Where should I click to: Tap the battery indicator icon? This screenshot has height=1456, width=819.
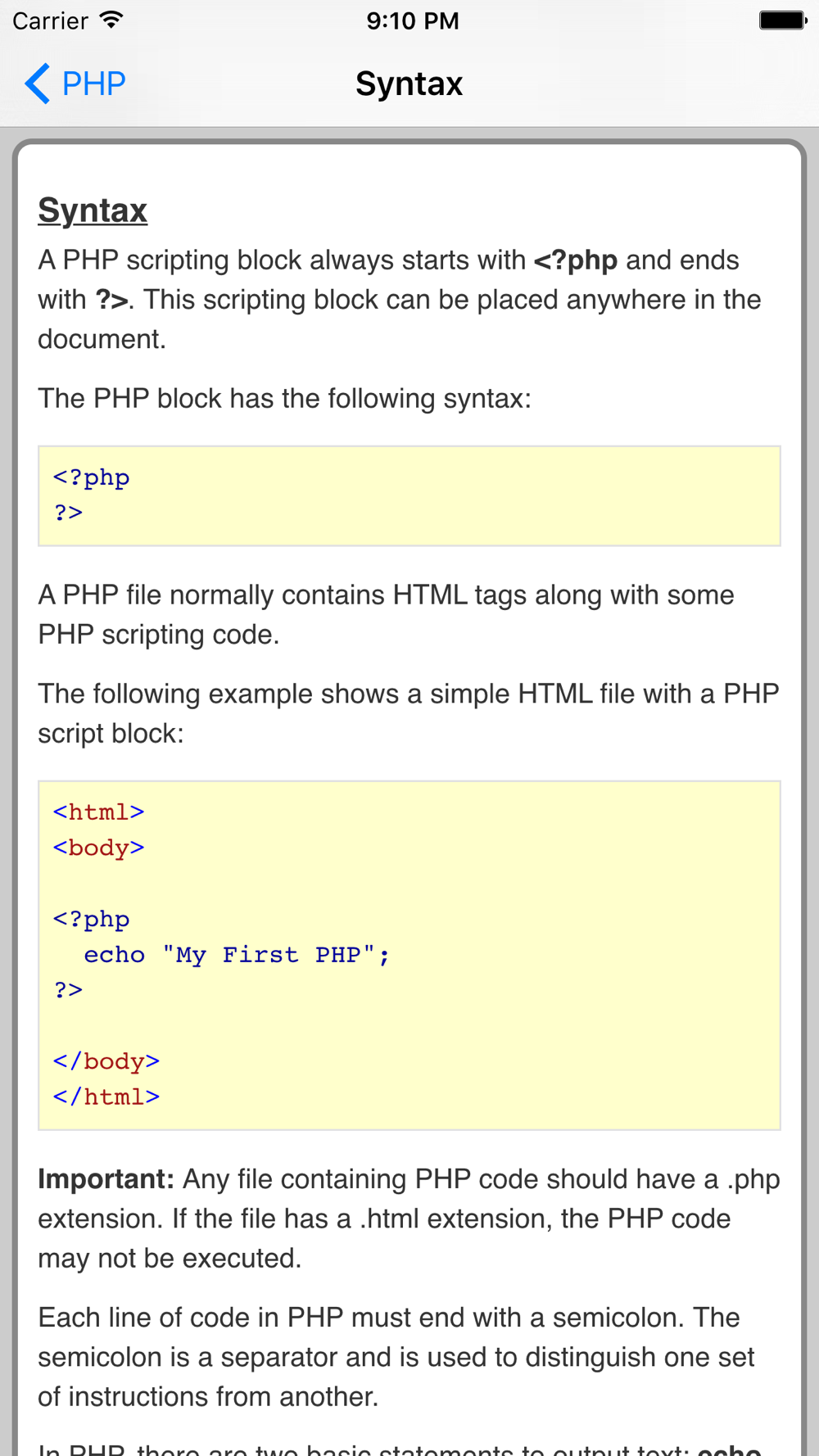(783, 20)
